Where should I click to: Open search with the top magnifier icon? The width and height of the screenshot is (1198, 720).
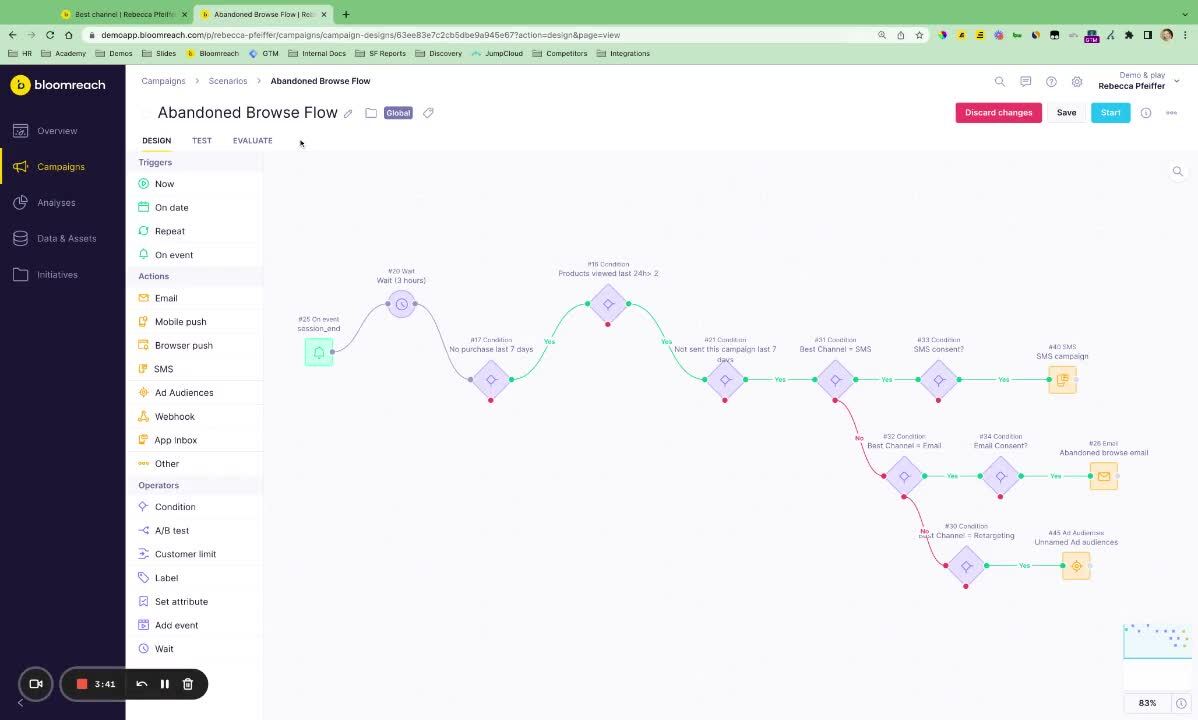999,82
